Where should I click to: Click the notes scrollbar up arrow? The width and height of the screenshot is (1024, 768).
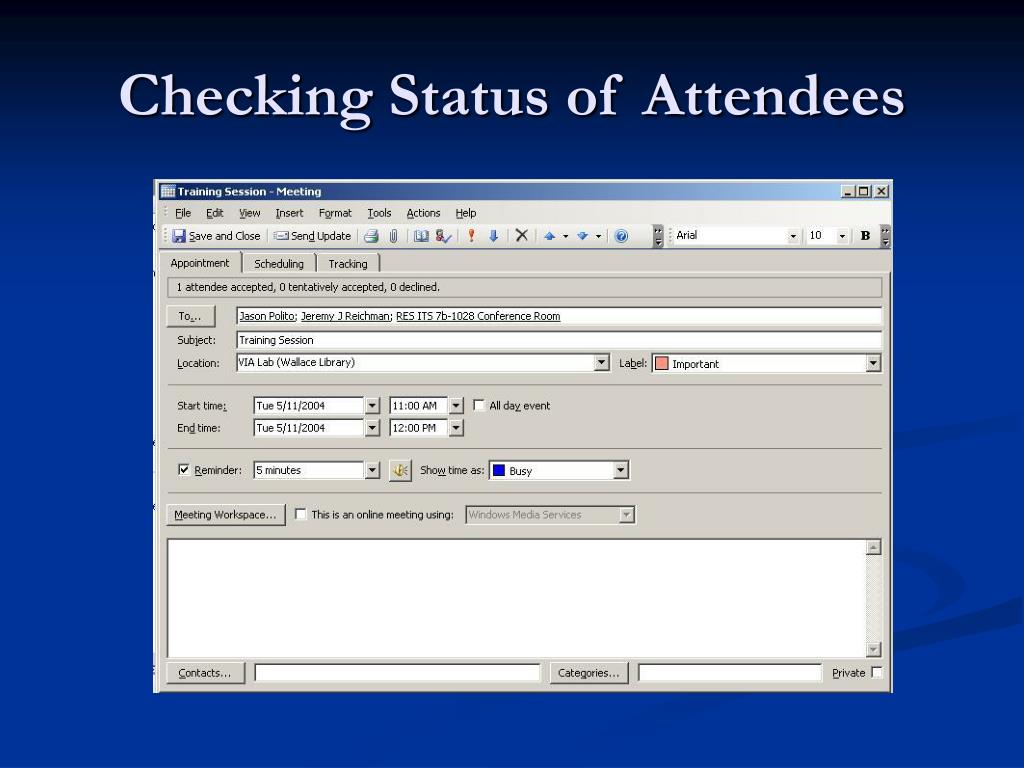(873, 547)
